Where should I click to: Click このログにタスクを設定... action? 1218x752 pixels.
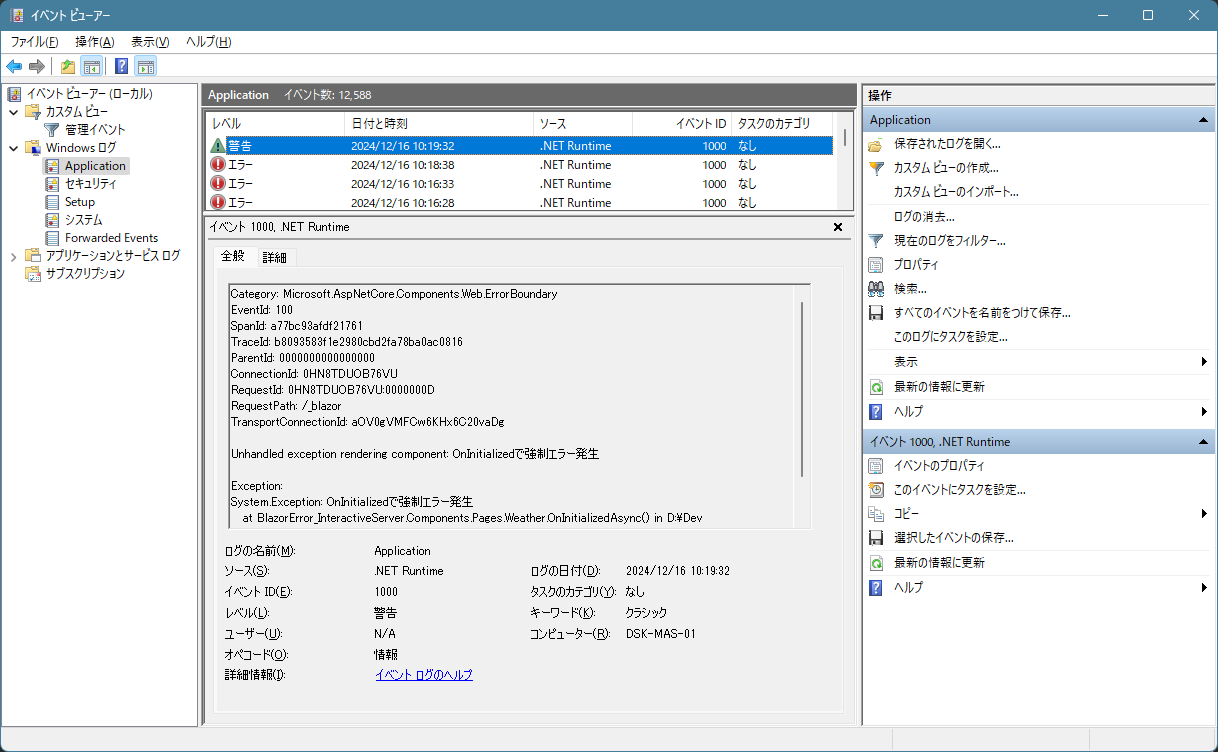pyautogui.click(x=951, y=337)
